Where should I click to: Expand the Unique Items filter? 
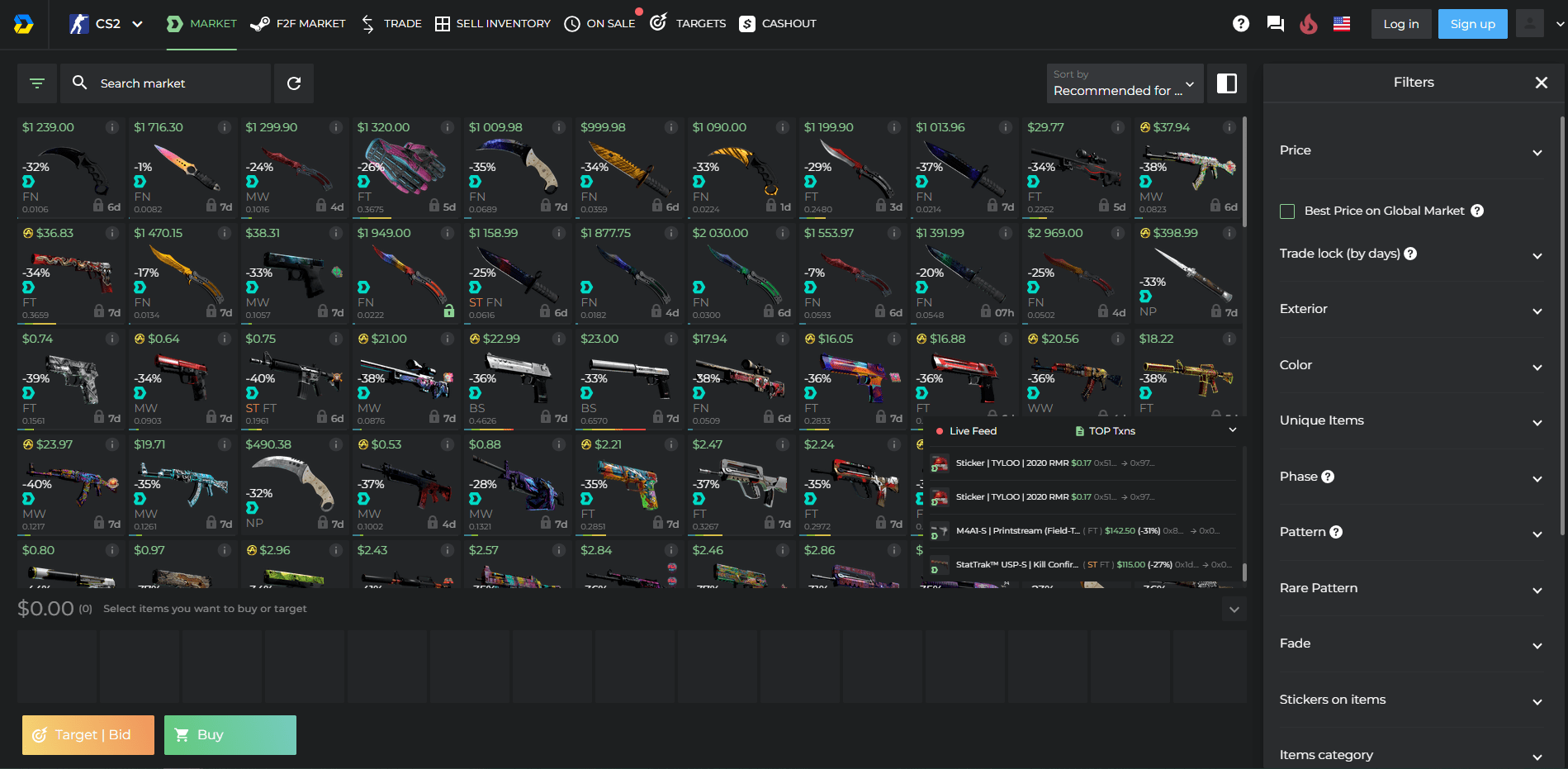pos(1412,421)
